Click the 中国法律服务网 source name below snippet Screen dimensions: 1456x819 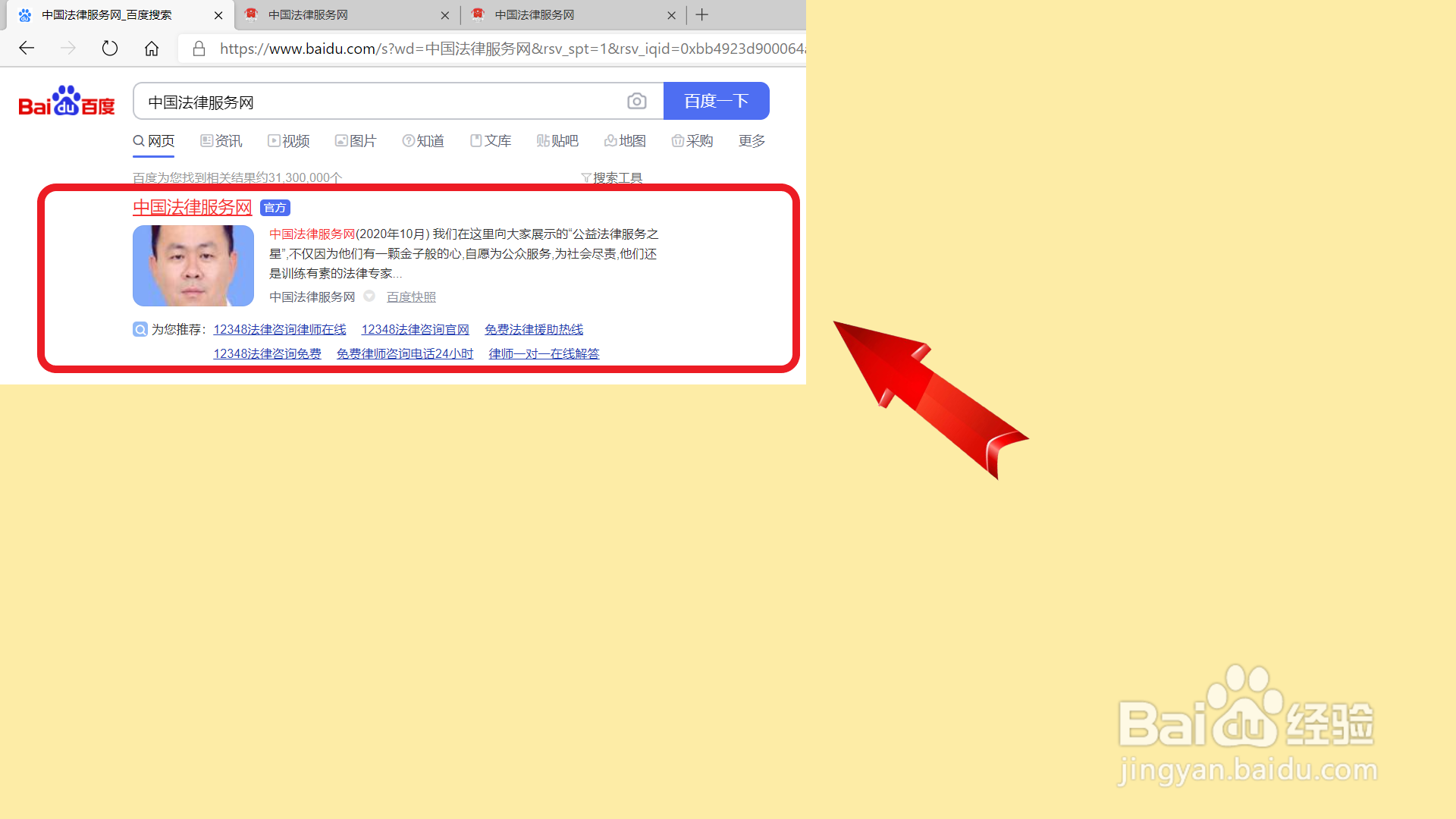[312, 297]
